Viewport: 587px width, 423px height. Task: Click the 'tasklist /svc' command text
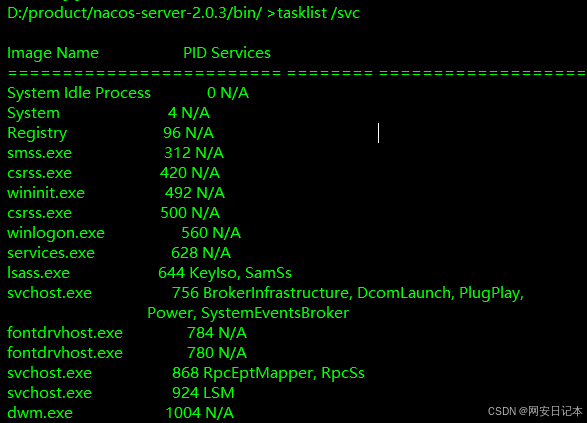319,13
